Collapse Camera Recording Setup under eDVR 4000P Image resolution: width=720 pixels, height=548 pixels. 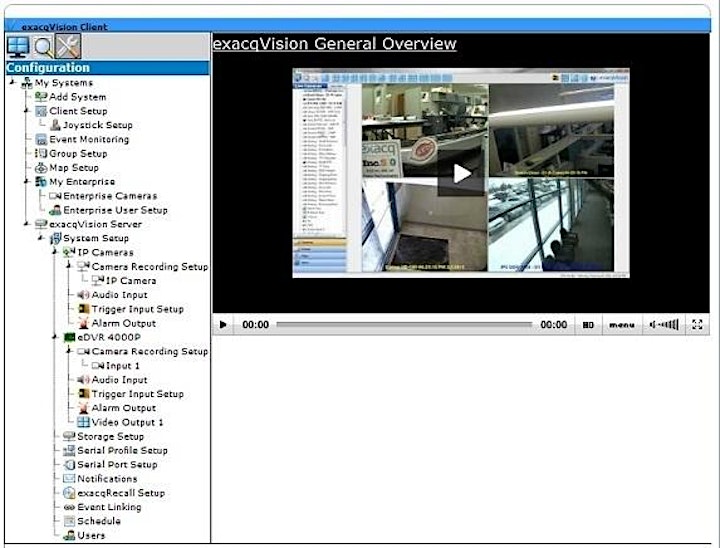[x=69, y=351]
